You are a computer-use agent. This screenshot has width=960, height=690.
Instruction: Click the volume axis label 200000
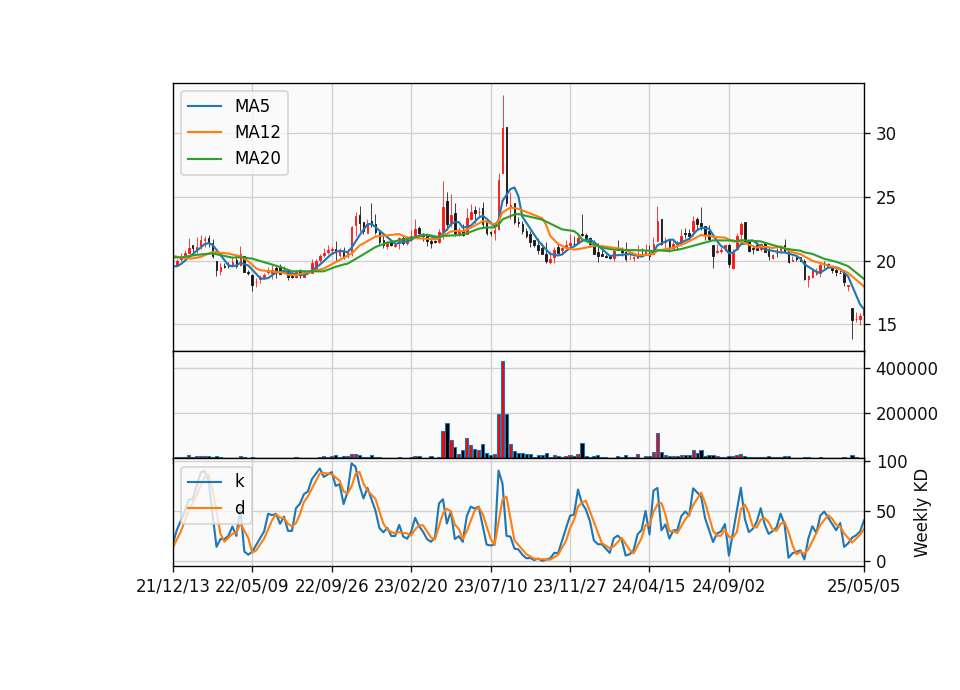pyautogui.click(x=907, y=414)
